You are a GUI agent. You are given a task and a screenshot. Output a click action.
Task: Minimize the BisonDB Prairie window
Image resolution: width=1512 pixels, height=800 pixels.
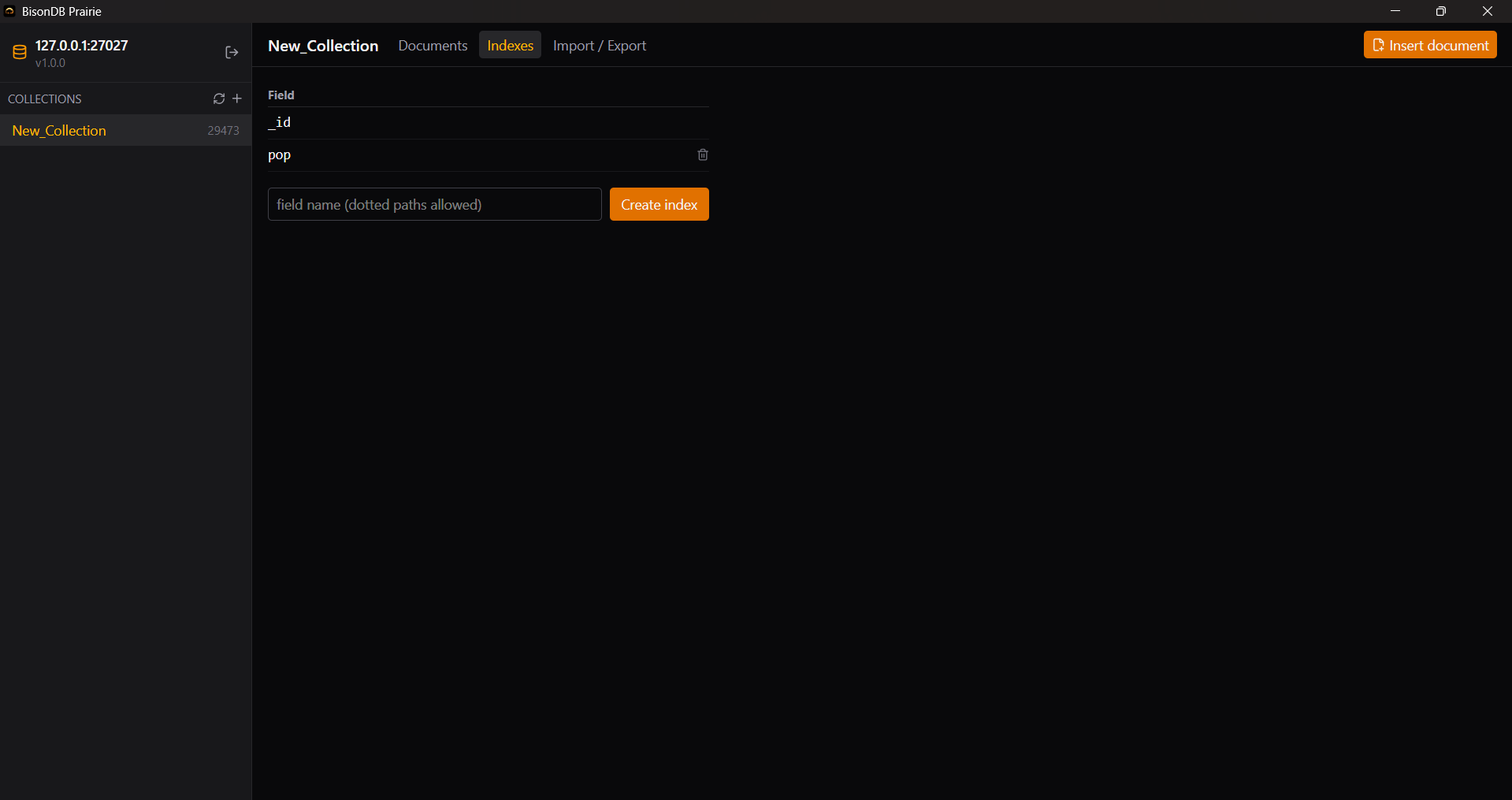pyautogui.click(x=1395, y=11)
